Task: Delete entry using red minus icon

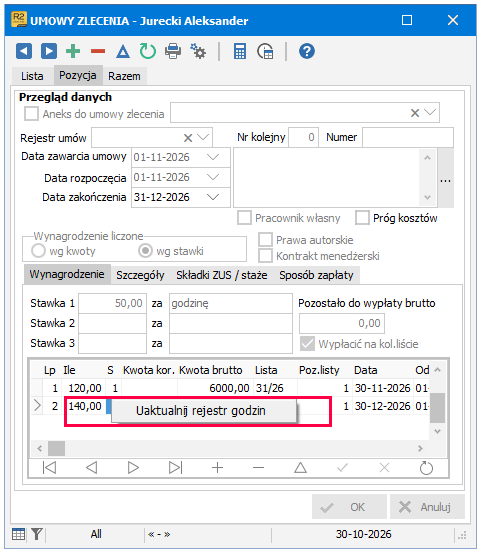Action: (98, 51)
